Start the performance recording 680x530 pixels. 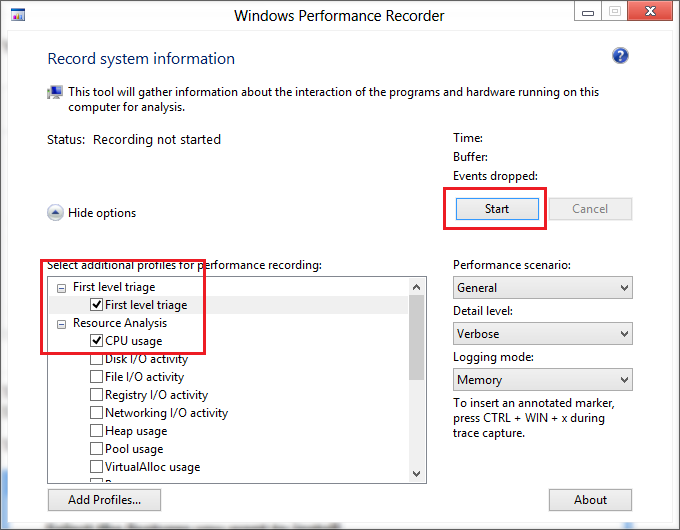497,209
